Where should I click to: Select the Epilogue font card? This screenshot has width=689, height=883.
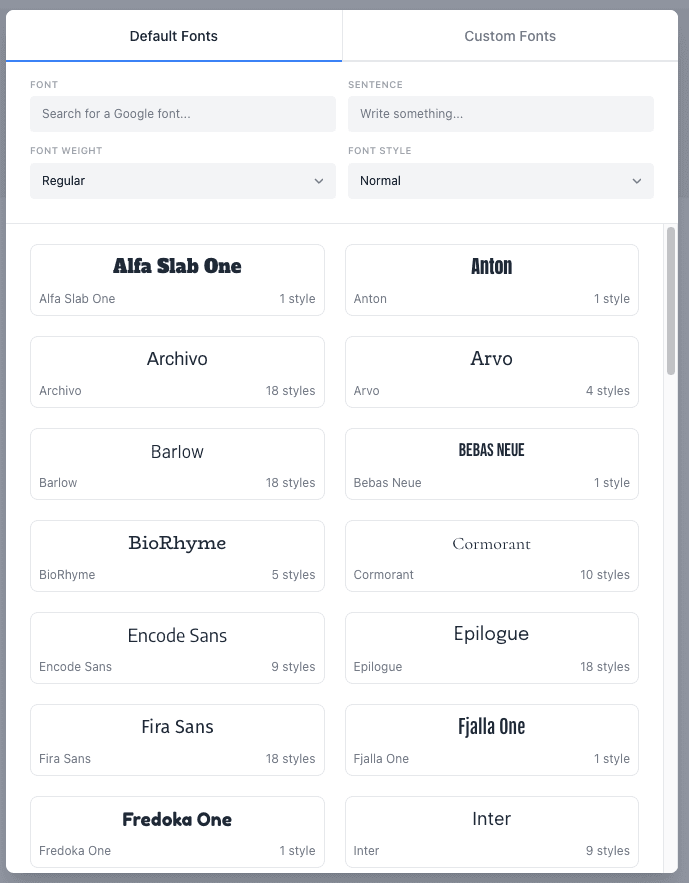(x=492, y=647)
